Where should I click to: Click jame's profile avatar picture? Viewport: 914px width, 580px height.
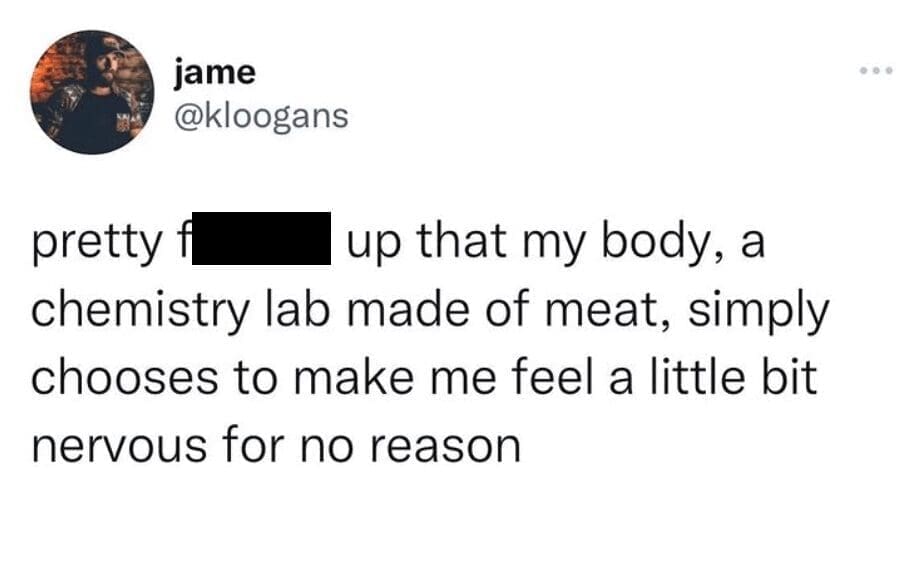(x=92, y=92)
